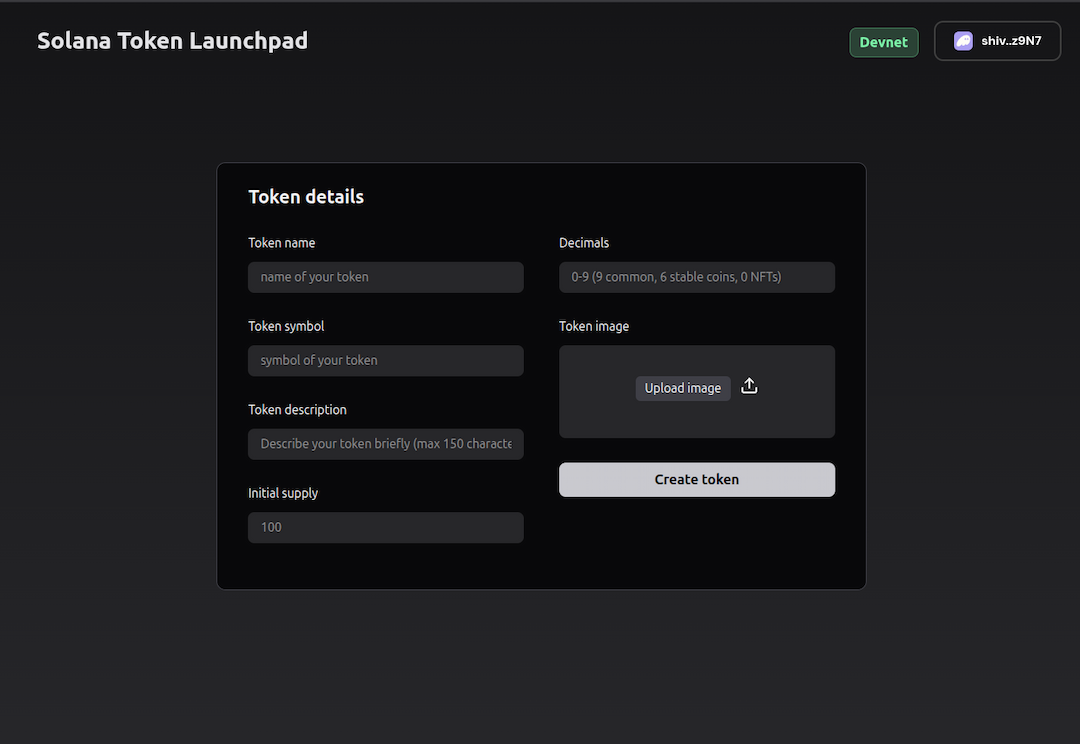Select the Token description text field
Viewport: 1080px width, 744px height.
coord(385,444)
